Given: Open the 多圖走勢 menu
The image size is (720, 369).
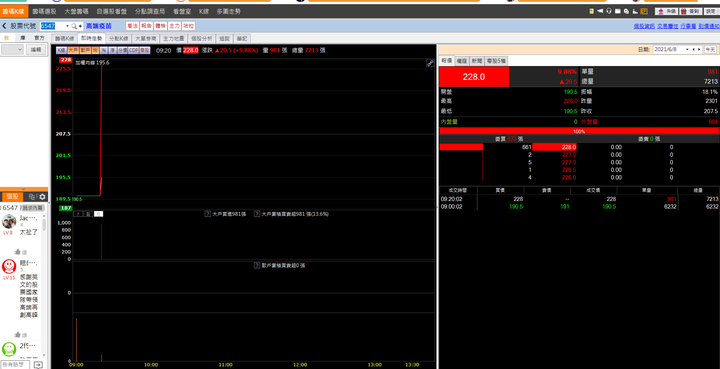Looking at the screenshot, I should coord(229,11).
